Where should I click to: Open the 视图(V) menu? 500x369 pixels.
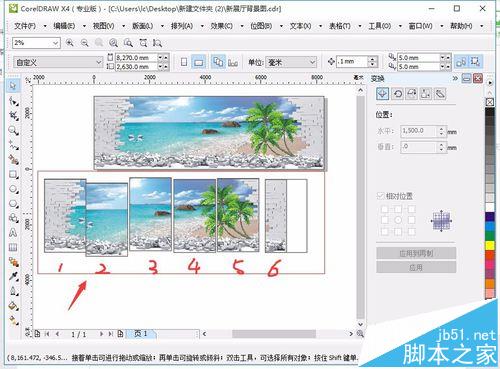click(103, 26)
